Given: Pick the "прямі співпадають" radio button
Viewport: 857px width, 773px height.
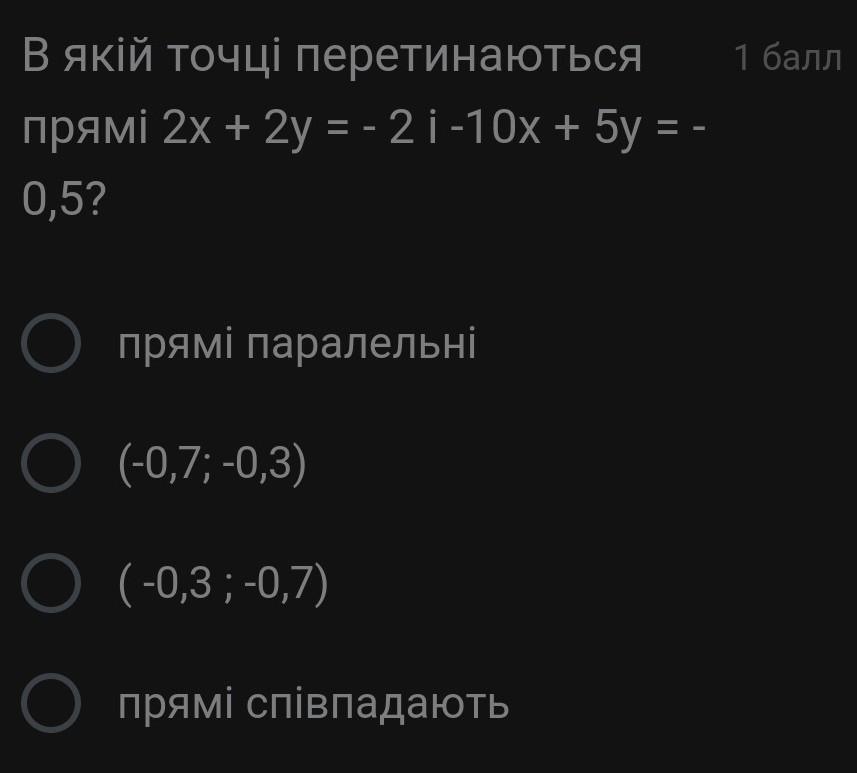Looking at the screenshot, I should pos(51,703).
